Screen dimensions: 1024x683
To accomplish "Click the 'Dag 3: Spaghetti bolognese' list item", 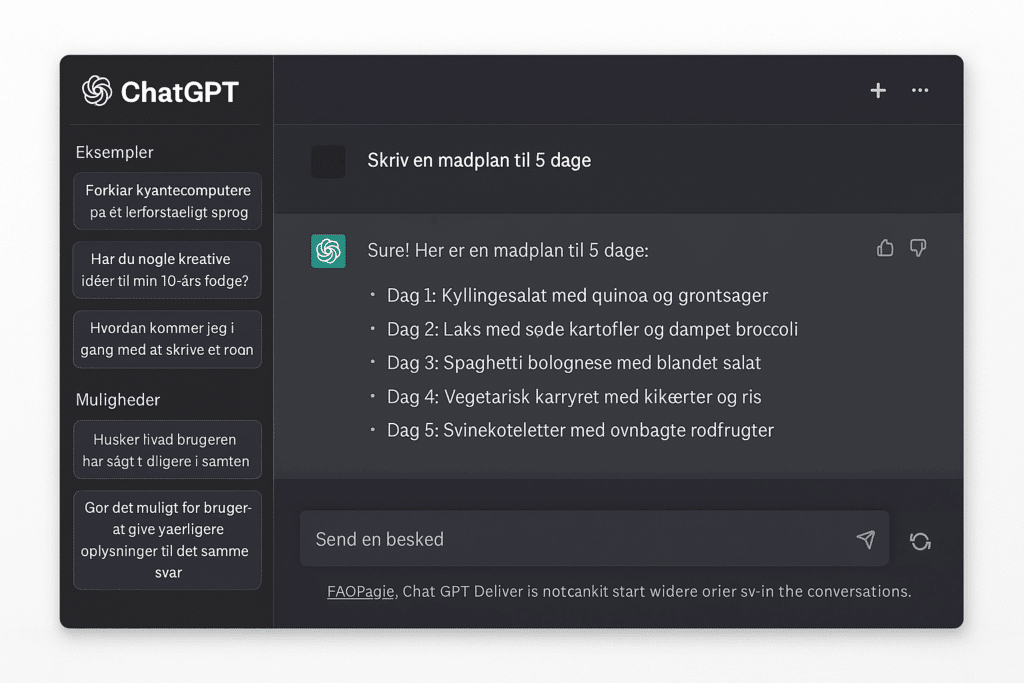I will 574,363.
